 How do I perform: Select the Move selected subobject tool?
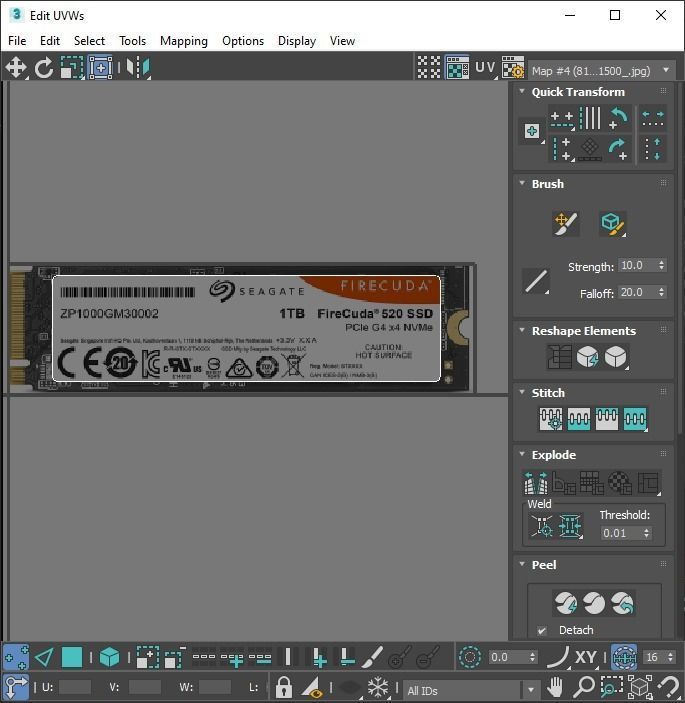point(16,68)
